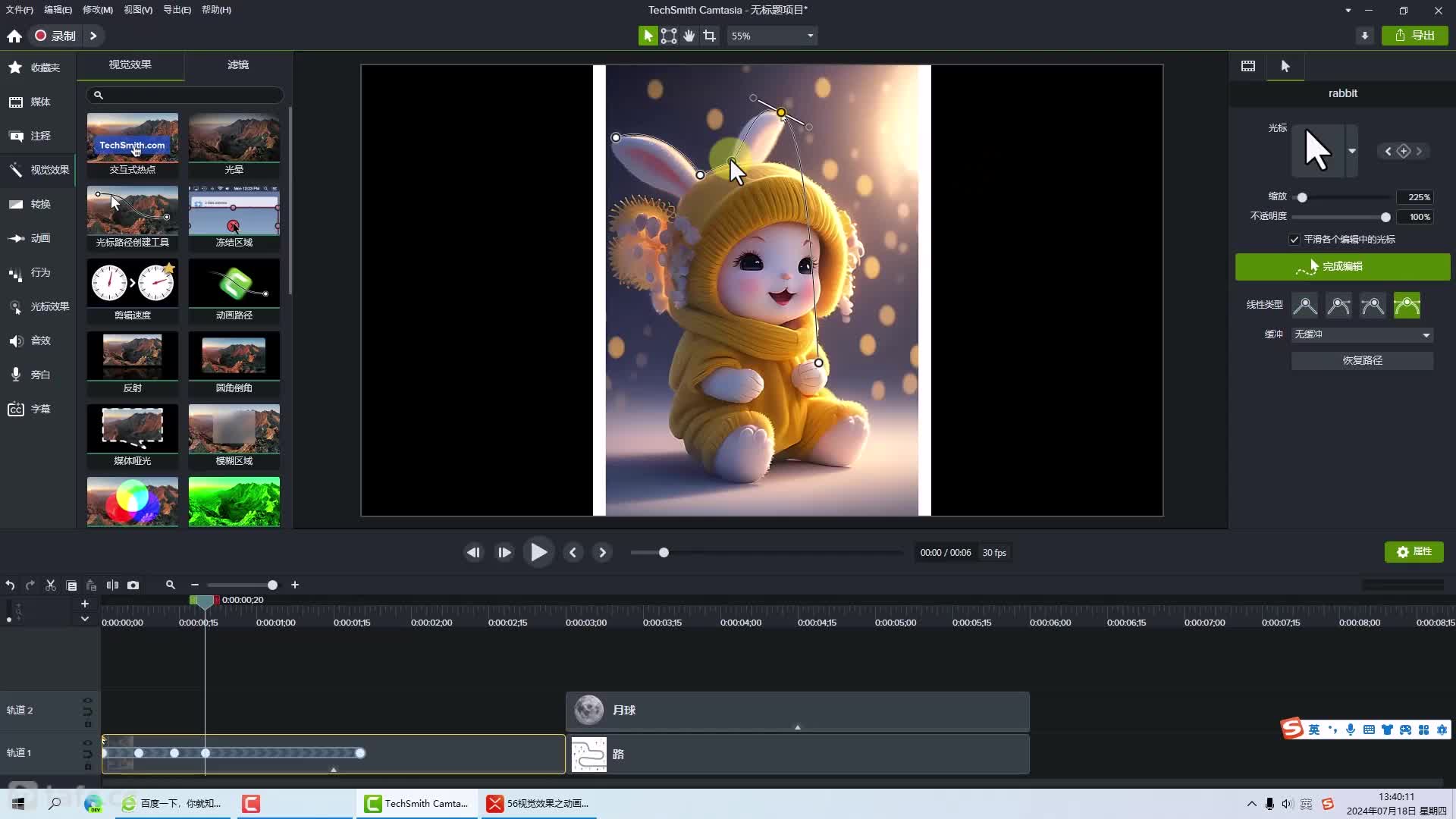Click the Cut scissors icon

(51, 585)
